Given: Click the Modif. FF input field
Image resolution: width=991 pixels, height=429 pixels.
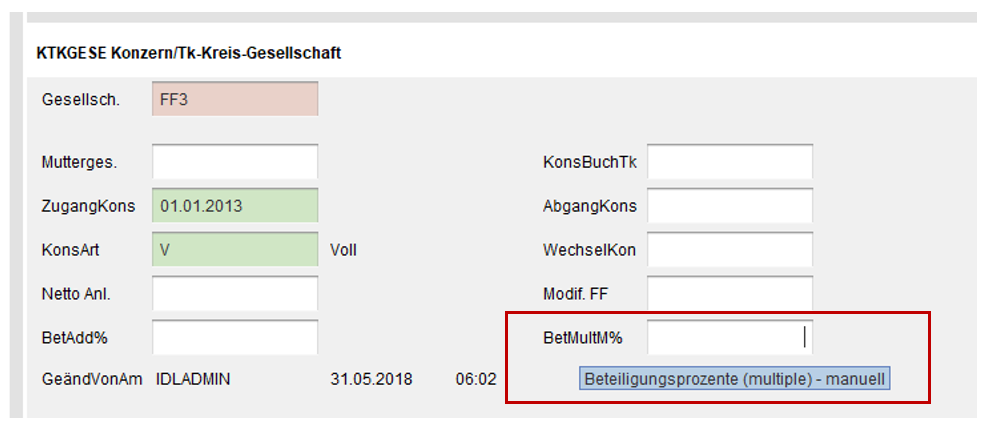Looking at the screenshot, I should pyautogui.click(x=729, y=293).
